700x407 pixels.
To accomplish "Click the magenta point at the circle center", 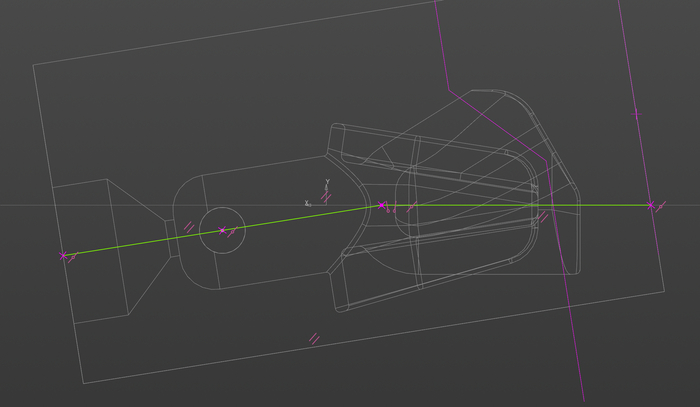I will tap(222, 231).
